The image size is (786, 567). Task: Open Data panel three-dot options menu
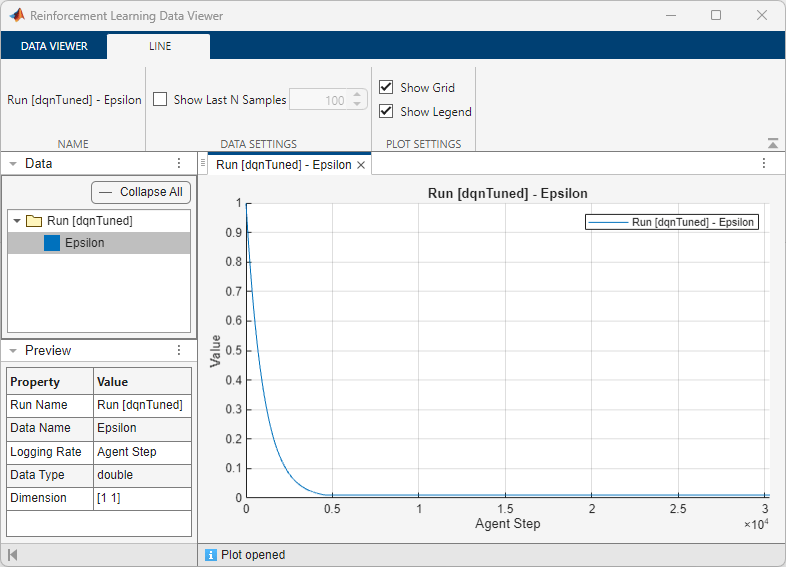pyautogui.click(x=179, y=163)
